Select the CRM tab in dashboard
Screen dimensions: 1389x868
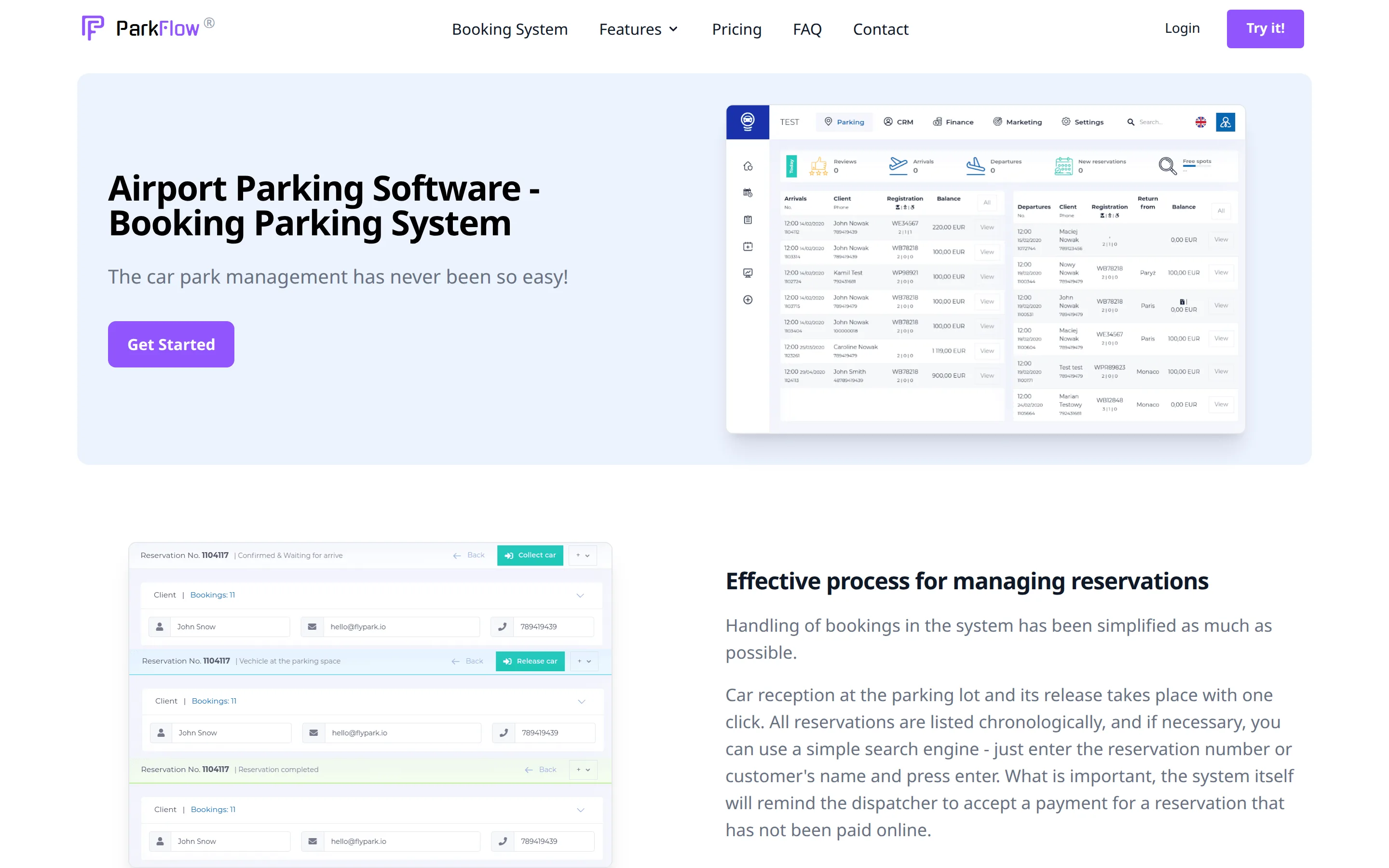(x=898, y=122)
